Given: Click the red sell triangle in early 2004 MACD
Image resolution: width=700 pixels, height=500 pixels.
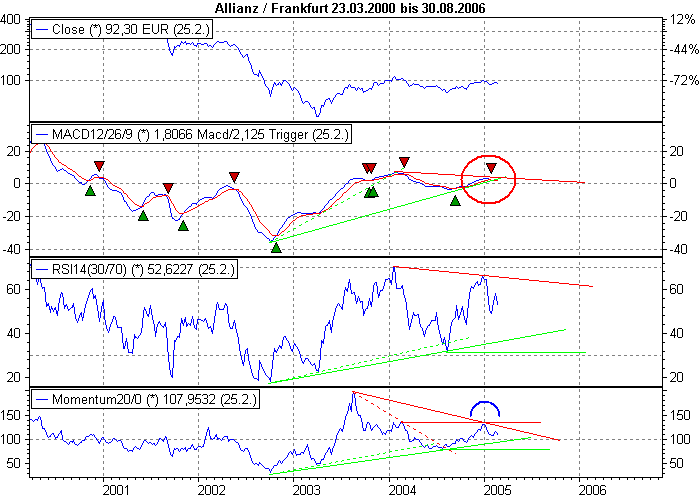Looking at the screenshot, I should 404,162.
